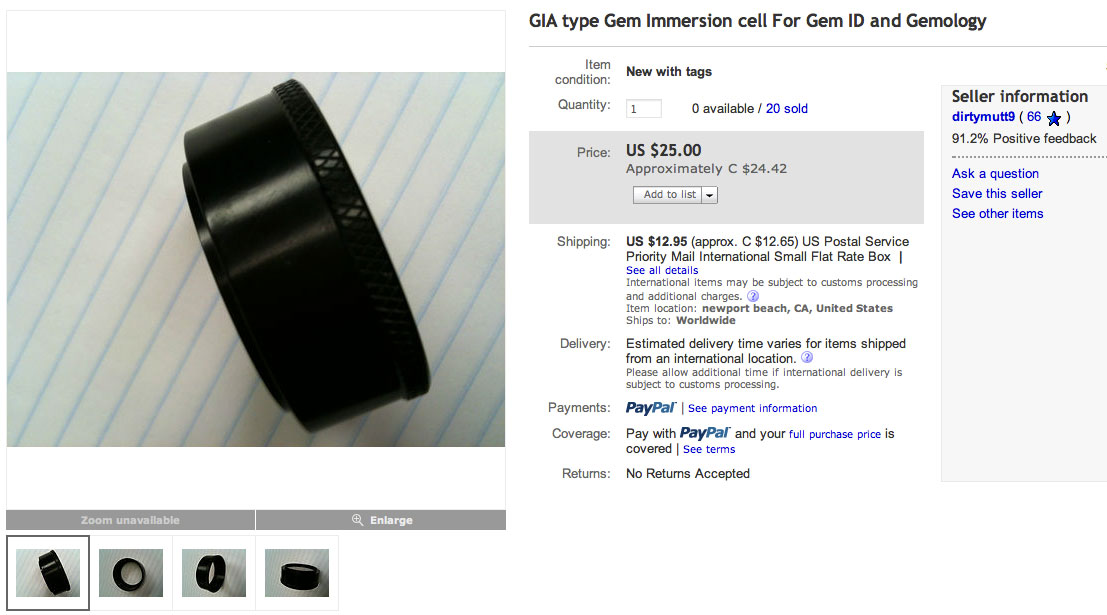
Task: Select the third product thumbnail
Action: 214,573
